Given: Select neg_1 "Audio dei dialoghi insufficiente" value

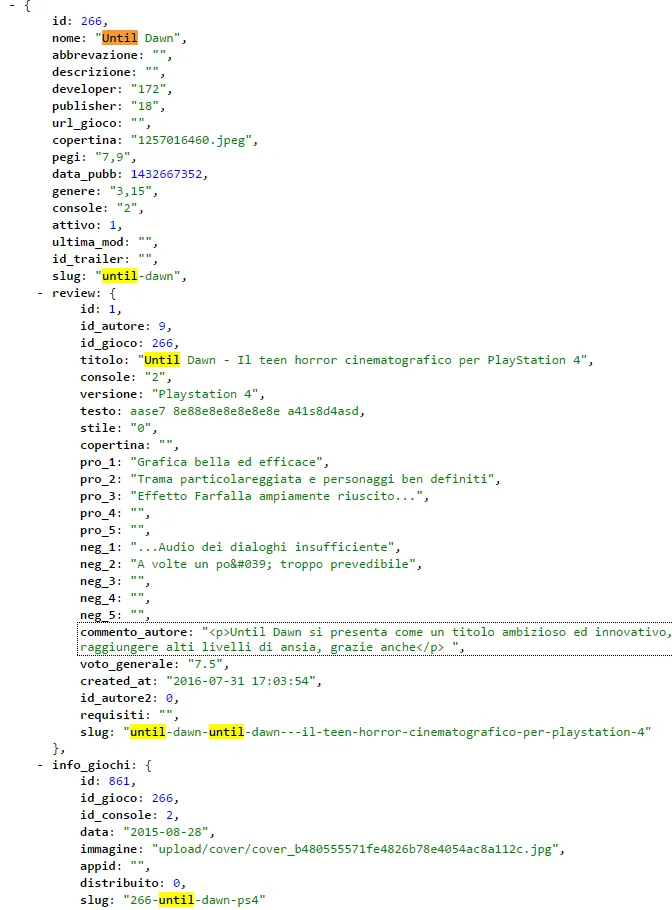Looking at the screenshot, I should click(262, 547).
